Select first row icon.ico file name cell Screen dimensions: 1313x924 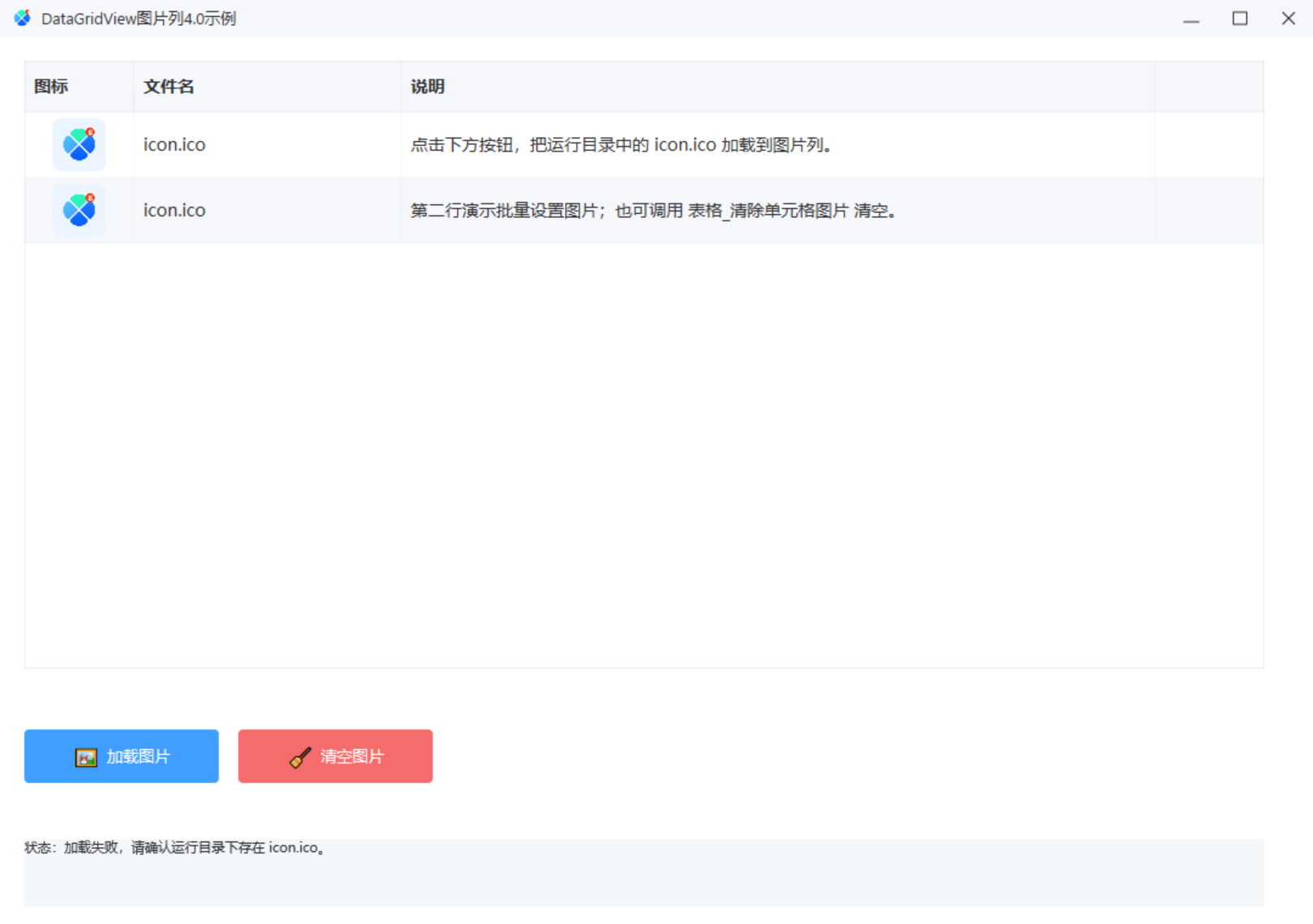pos(267,144)
